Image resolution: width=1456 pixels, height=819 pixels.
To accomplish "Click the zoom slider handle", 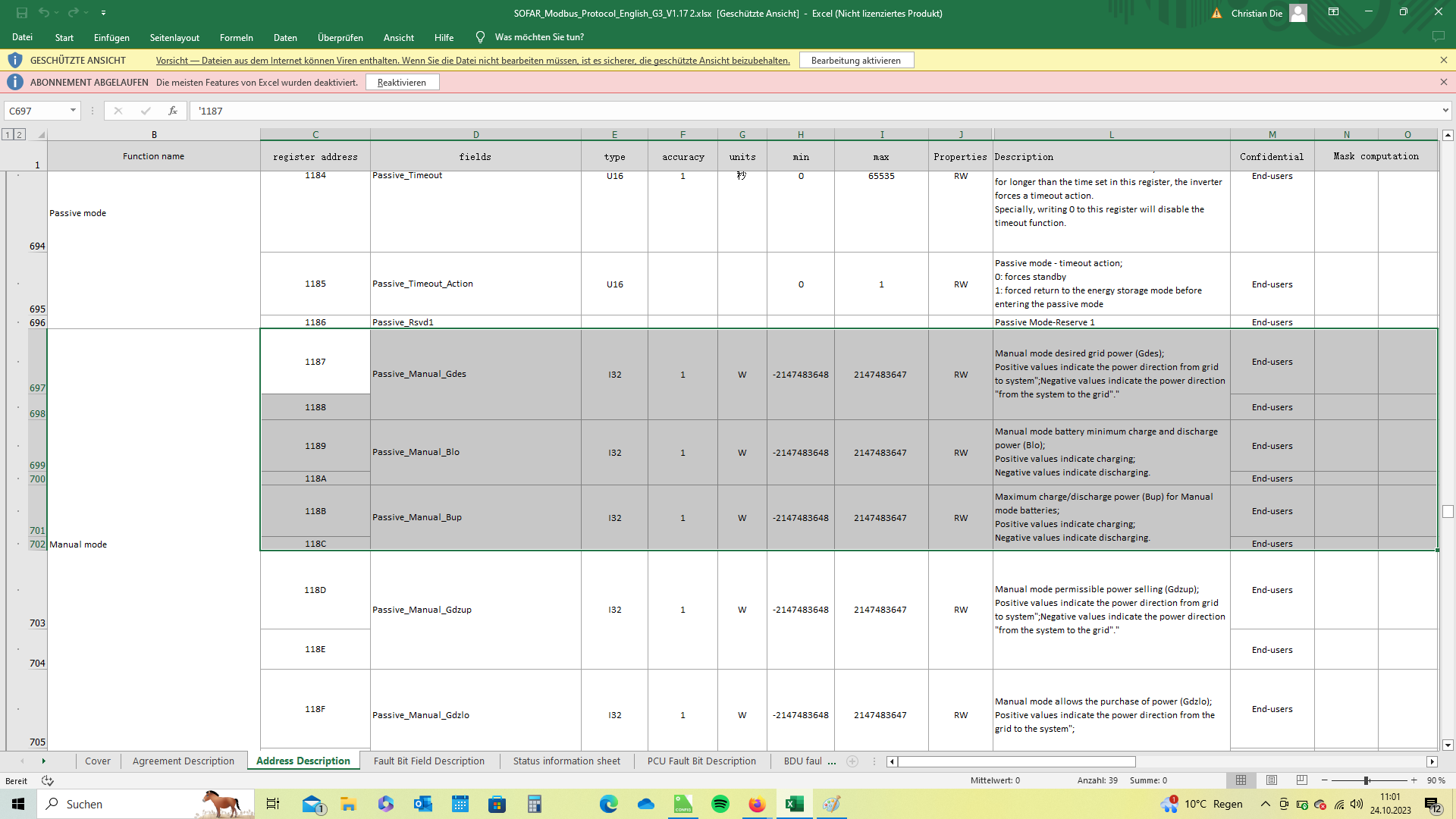I will point(1367,780).
